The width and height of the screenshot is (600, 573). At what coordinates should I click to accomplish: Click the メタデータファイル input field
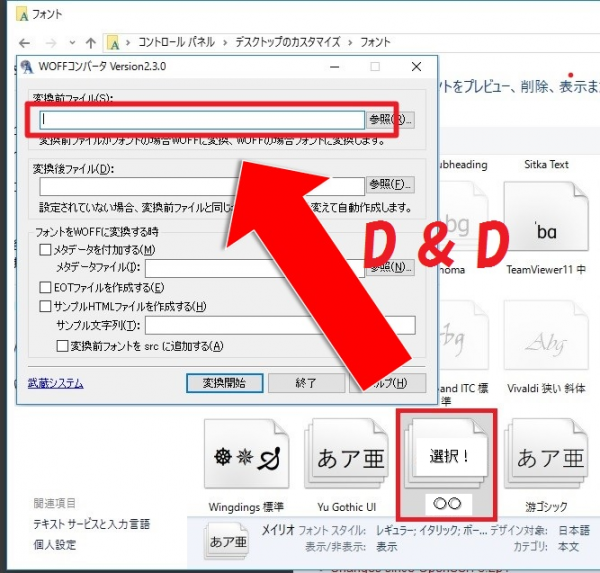(x=254, y=268)
